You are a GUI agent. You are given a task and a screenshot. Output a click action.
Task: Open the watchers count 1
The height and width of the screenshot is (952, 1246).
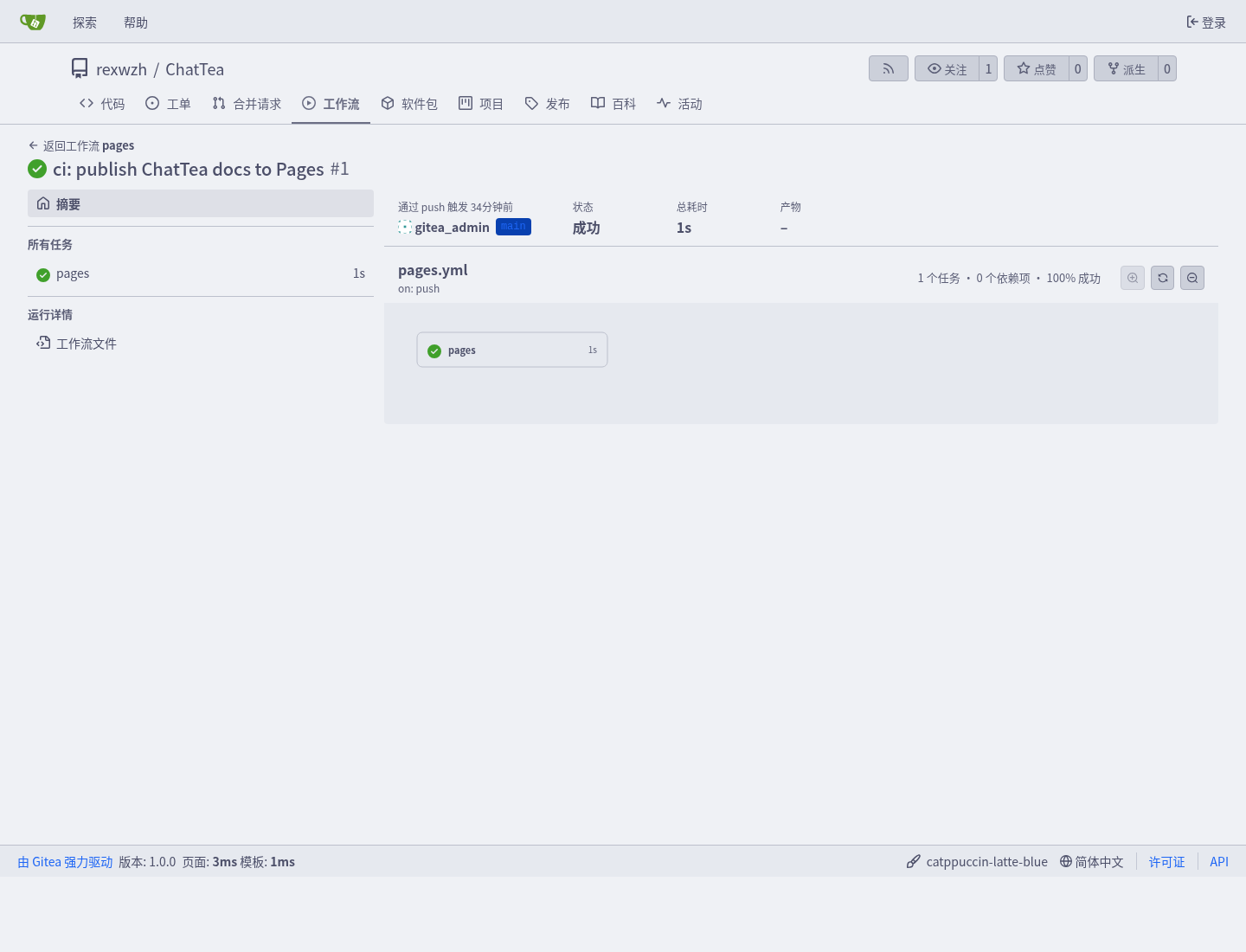coord(988,68)
